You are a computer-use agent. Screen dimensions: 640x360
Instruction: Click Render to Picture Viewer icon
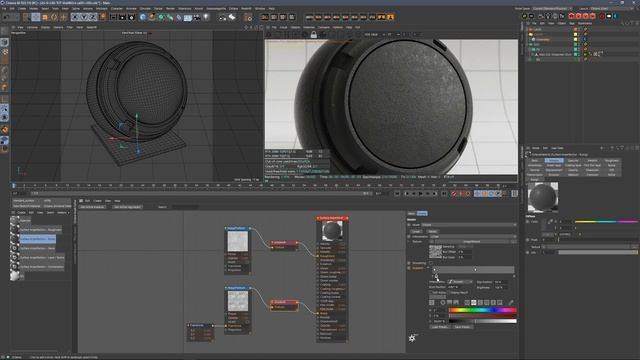122,17
